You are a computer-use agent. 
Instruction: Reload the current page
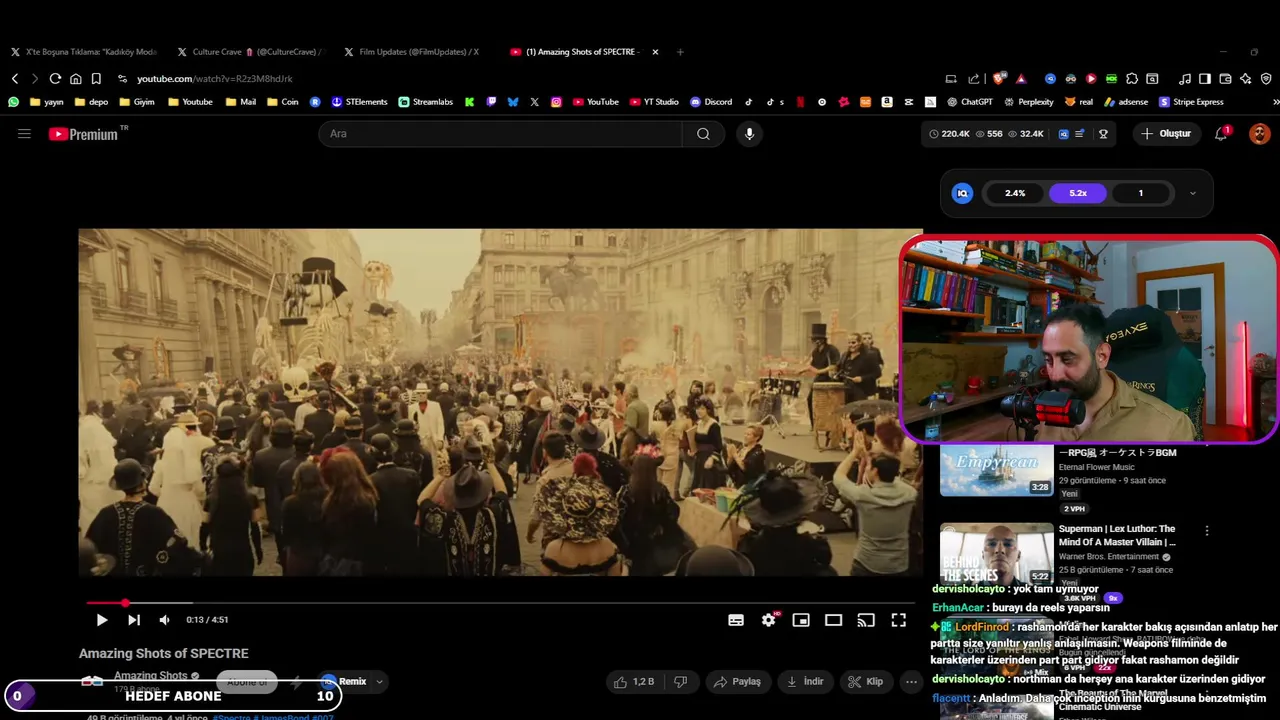(x=55, y=78)
